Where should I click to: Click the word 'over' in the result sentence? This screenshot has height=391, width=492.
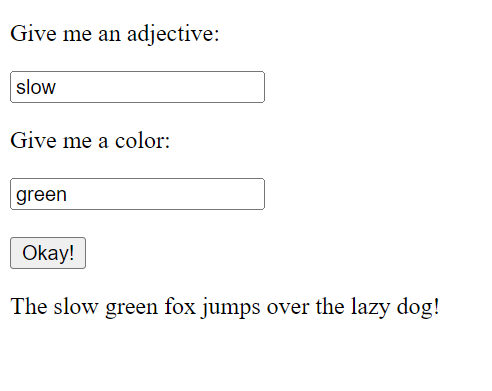tap(288, 308)
